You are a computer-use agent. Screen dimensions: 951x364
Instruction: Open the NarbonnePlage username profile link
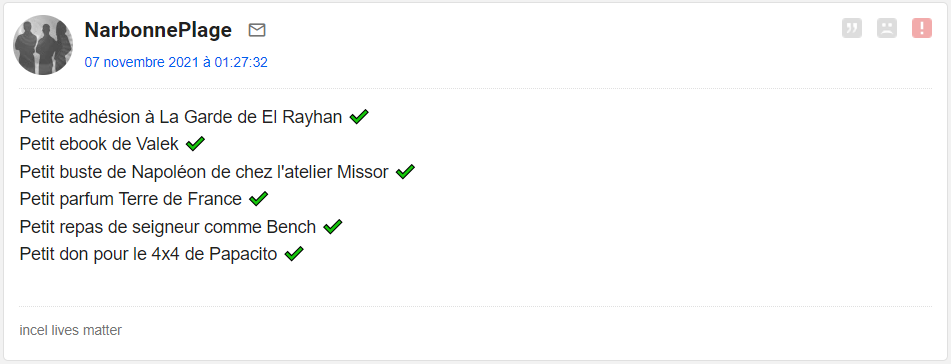(158, 30)
